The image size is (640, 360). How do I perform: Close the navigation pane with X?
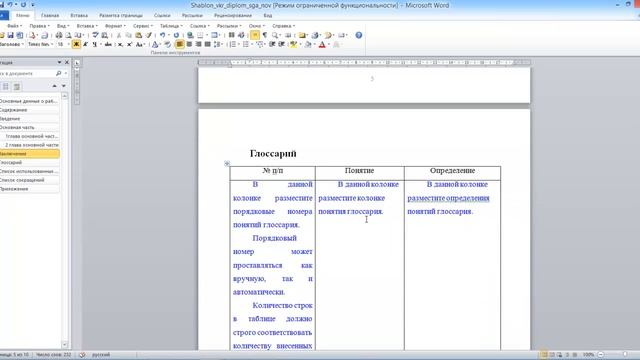click(67, 62)
